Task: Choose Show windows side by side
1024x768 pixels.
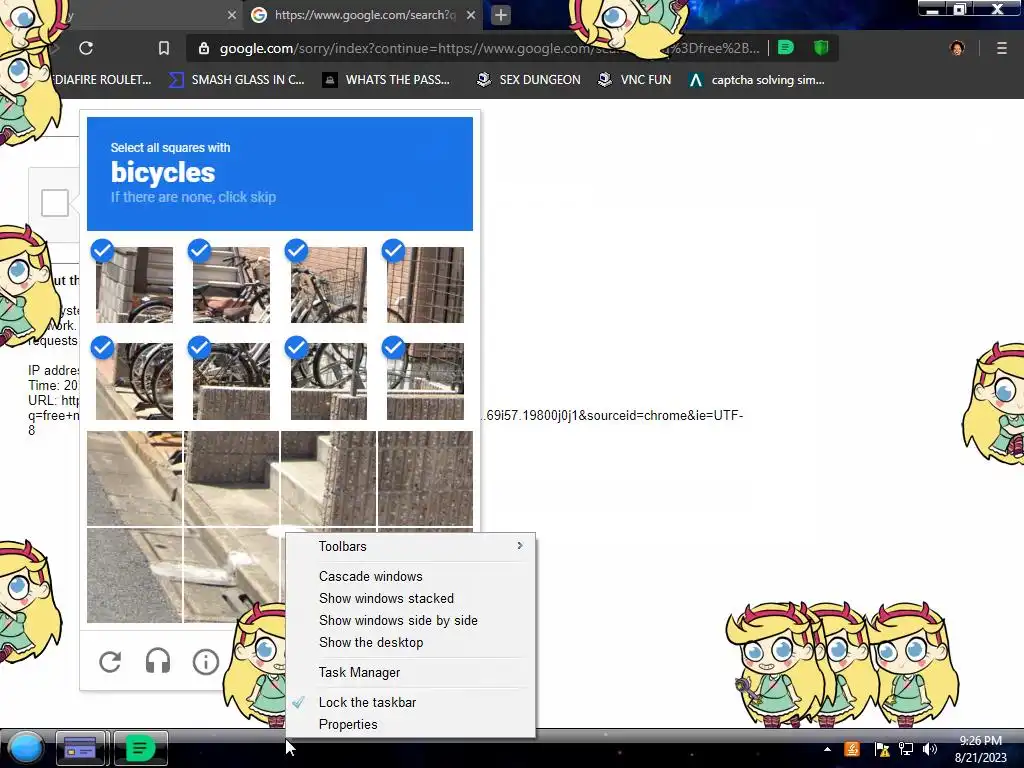Action: [411, 620]
